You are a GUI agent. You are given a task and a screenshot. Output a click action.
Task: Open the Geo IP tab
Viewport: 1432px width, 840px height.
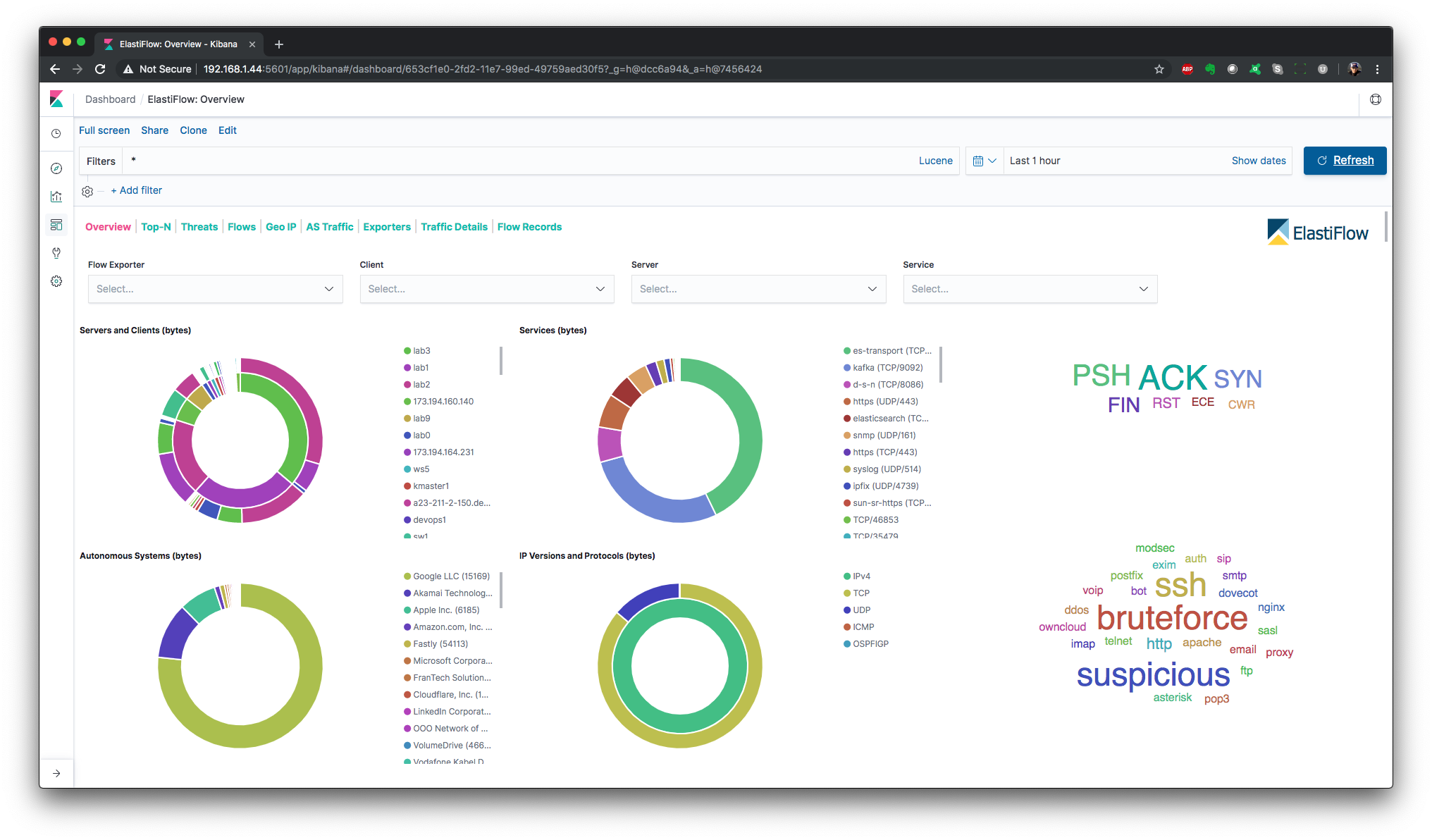tap(280, 227)
